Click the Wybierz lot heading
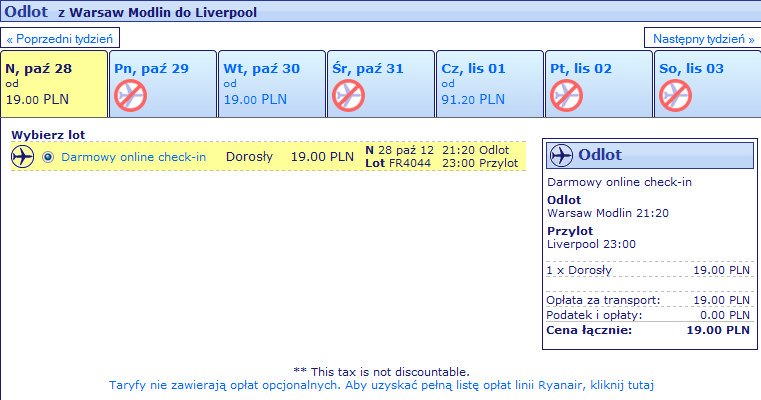 coord(46,135)
